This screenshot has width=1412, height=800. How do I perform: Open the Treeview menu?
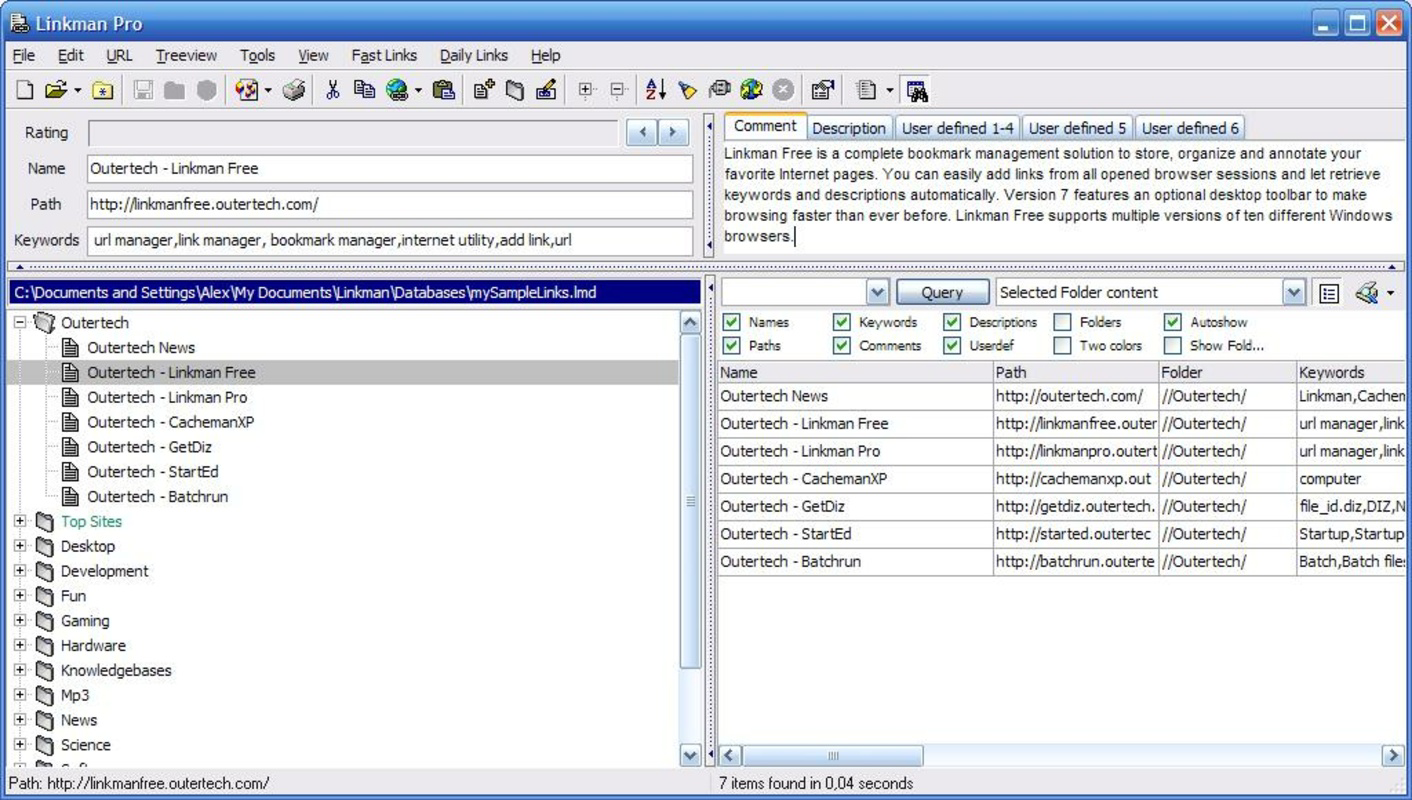[x=186, y=56]
